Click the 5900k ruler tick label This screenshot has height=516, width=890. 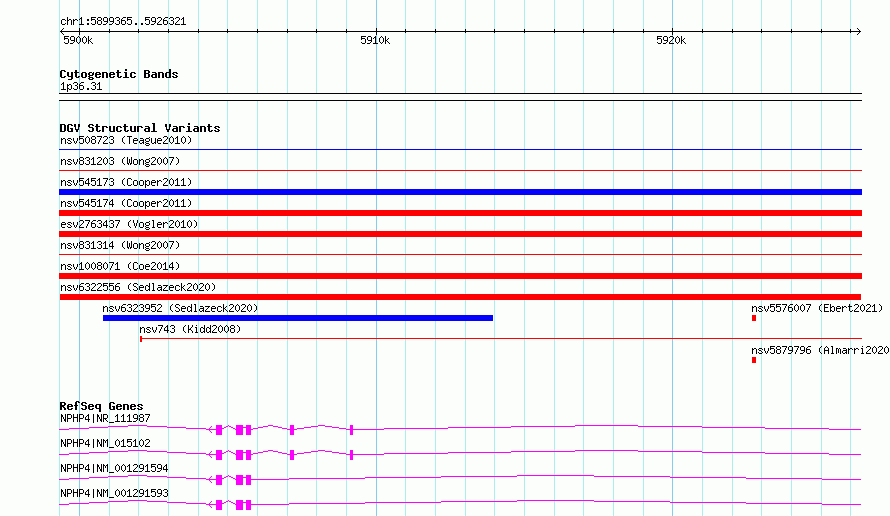point(78,40)
